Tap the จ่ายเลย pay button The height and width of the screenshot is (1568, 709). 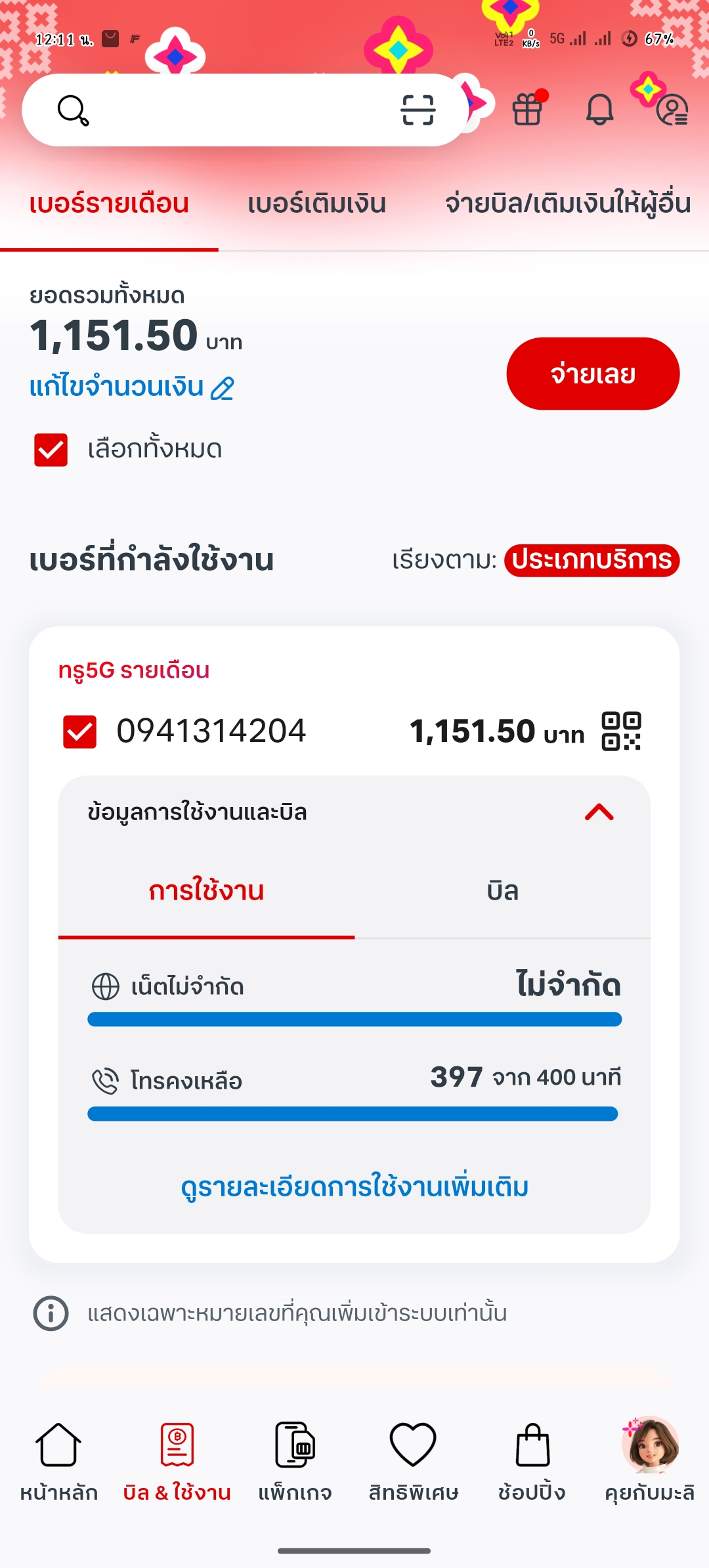click(593, 374)
